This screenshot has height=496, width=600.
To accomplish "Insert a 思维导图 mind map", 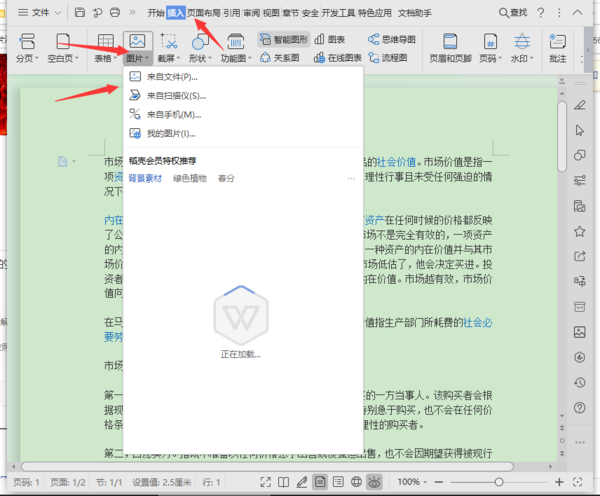I will pyautogui.click(x=391, y=39).
